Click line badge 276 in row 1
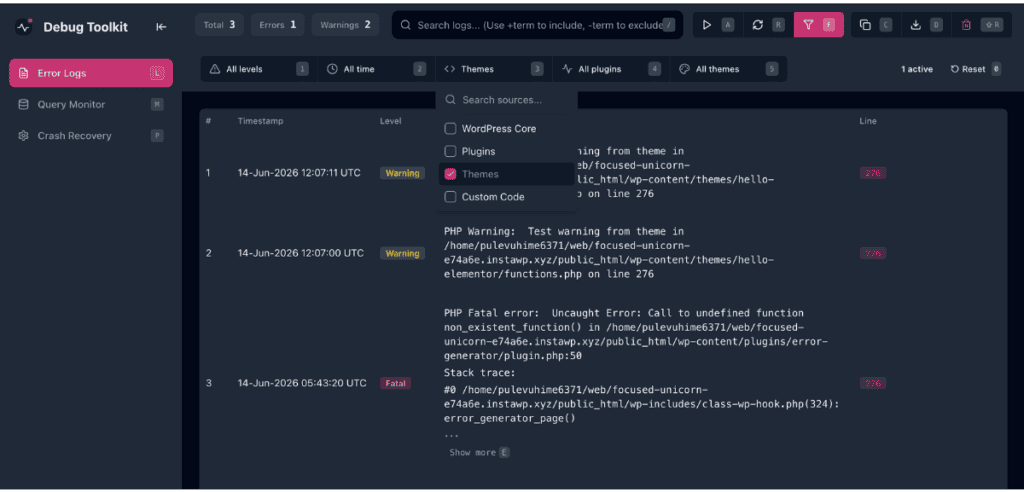Screen dimensions: 1024x492 [872, 173]
